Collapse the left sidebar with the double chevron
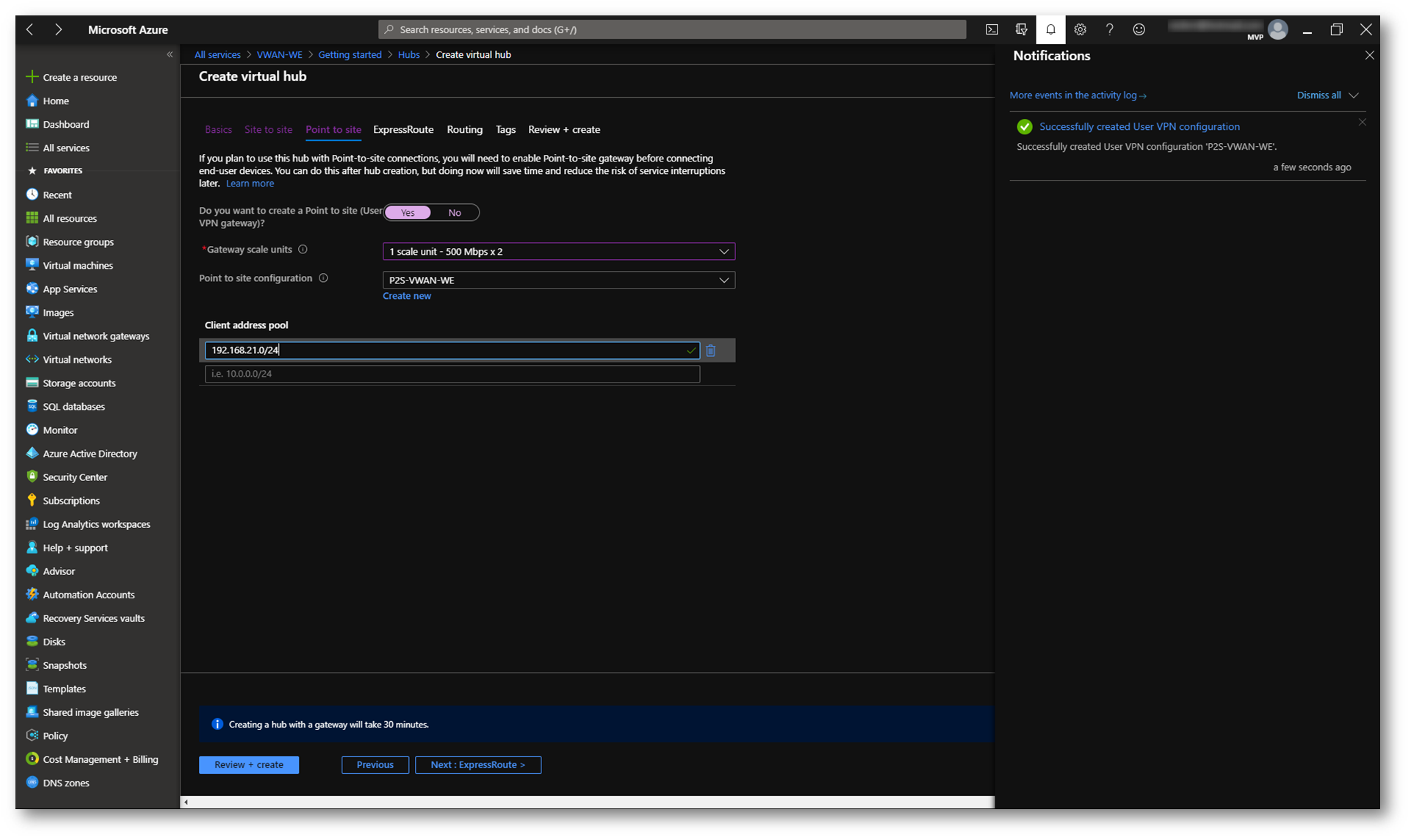 170,54
